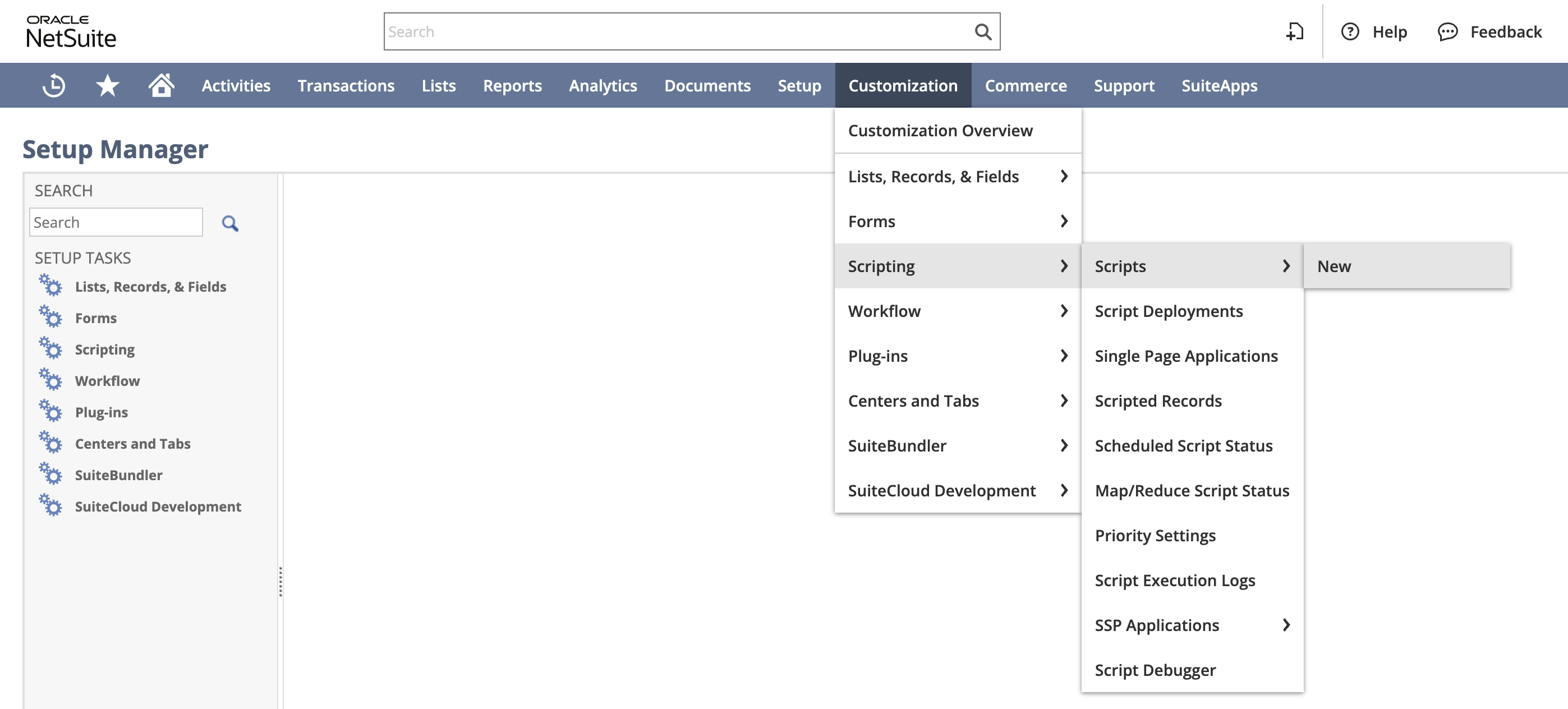Screen dimensions: 1568x709
Task: Click New under Scripts
Action: (1334, 266)
